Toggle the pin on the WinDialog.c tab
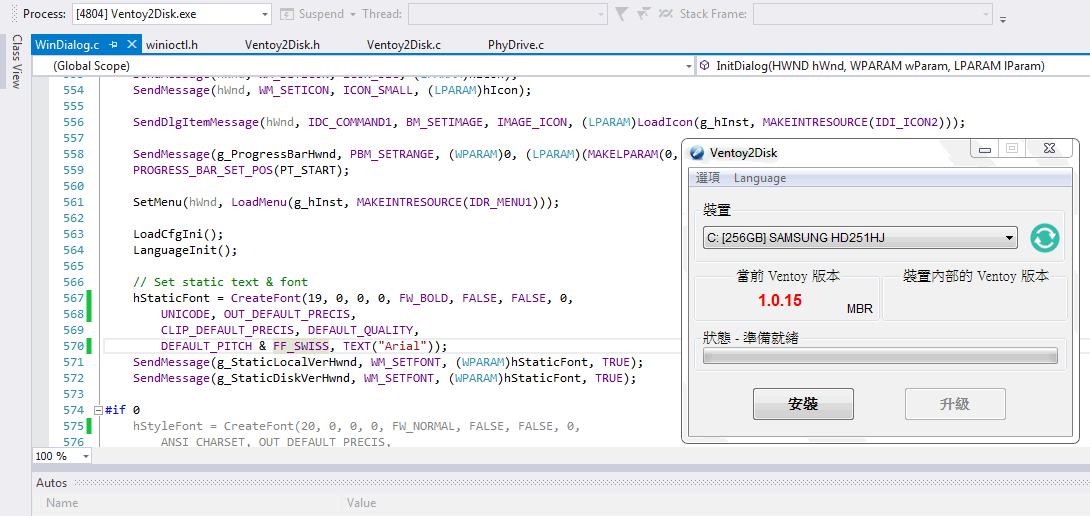Viewport: 1090px width, 516px height. click(114, 45)
